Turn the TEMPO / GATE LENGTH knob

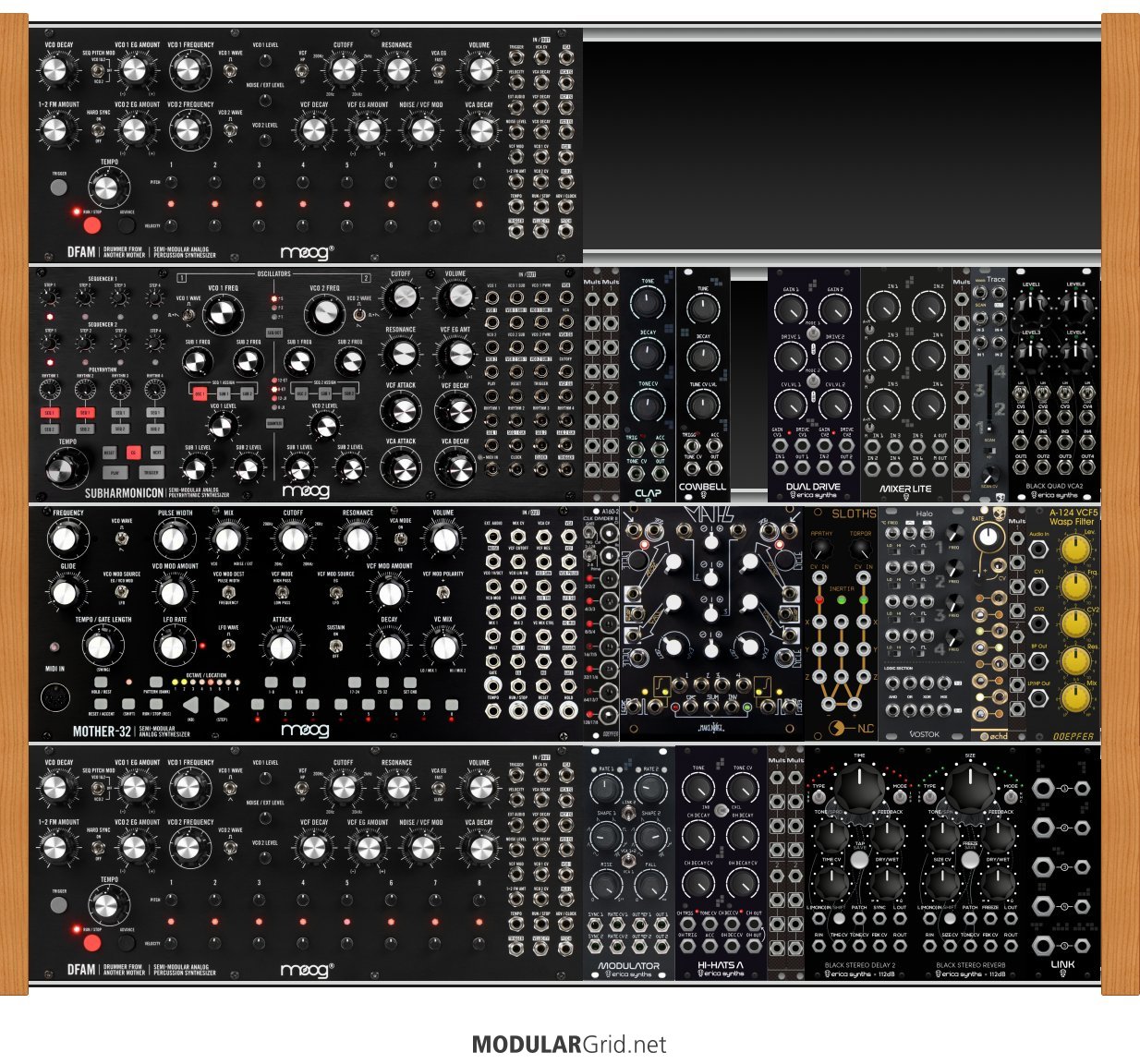103,646
